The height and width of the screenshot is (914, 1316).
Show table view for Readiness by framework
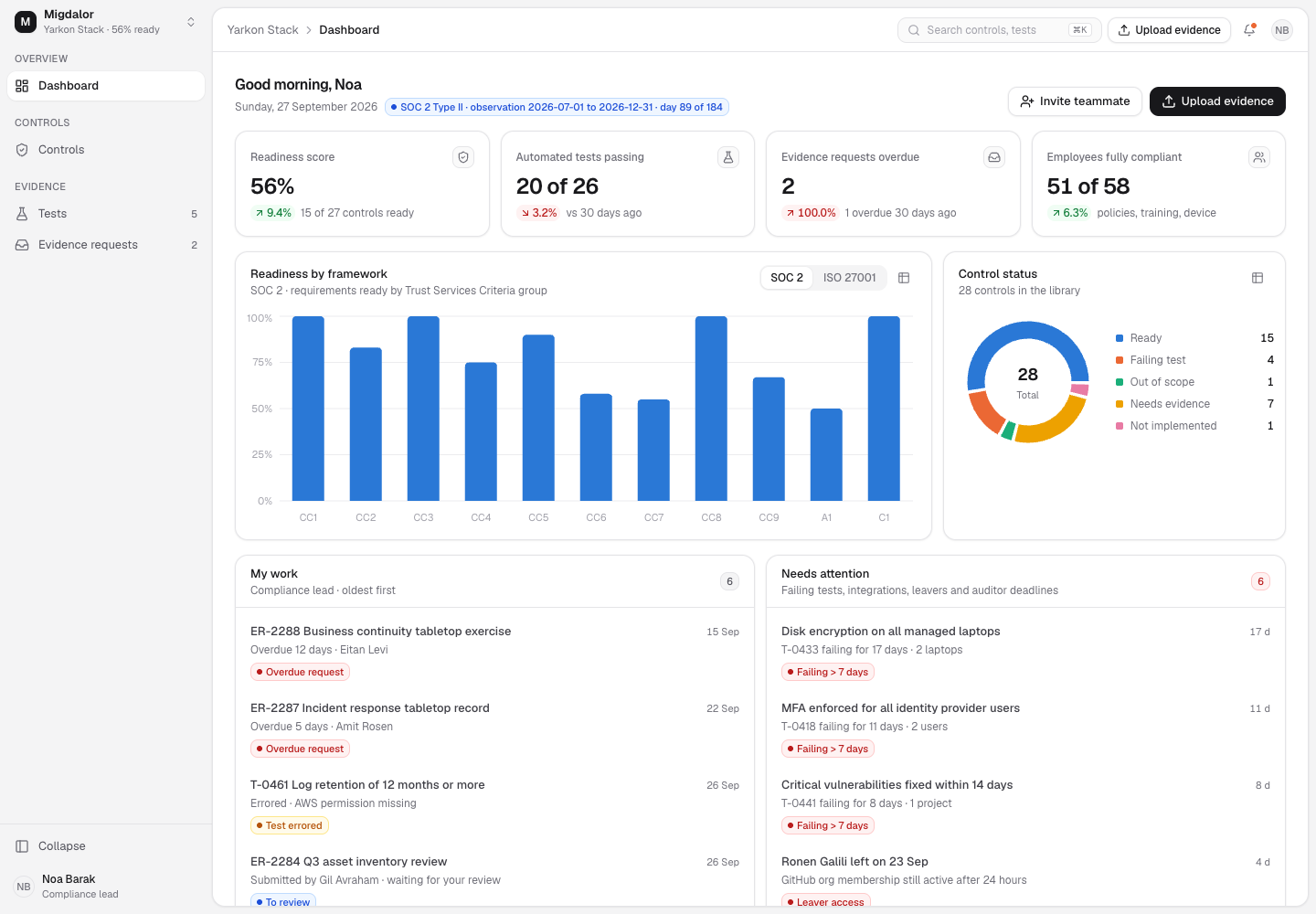904,278
